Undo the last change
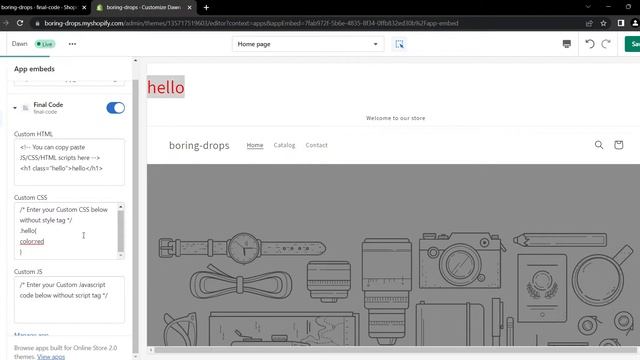The image size is (640, 360). tap(590, 44)
